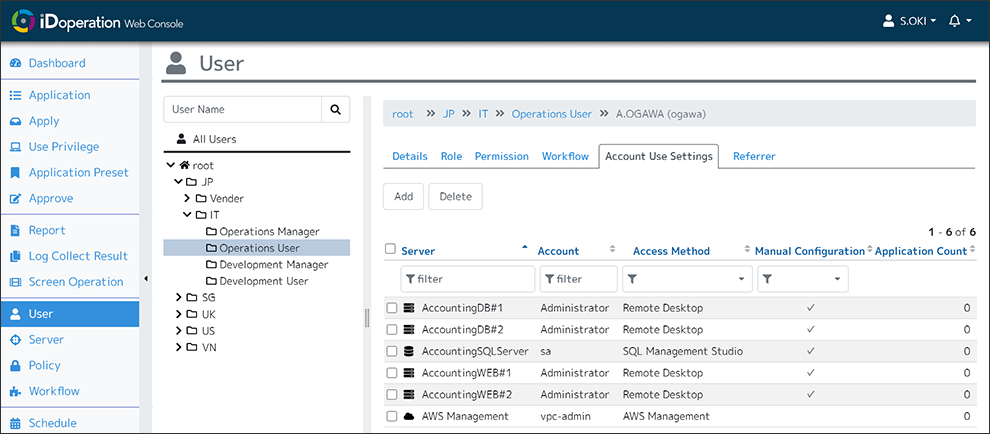The width and height of the screenshot is (990, 434).
Task: Open the Access Method filter dropdown
Action: pos(688,279)
